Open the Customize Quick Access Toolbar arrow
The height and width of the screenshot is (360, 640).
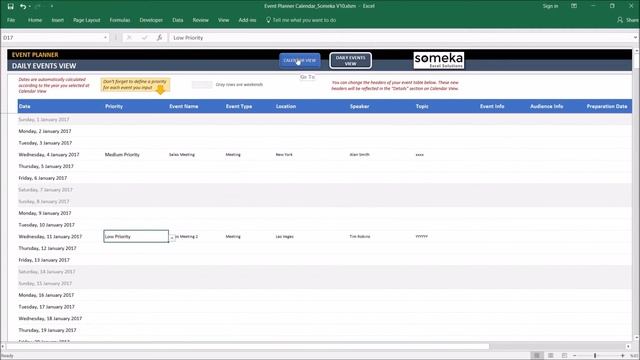(52, 7)
